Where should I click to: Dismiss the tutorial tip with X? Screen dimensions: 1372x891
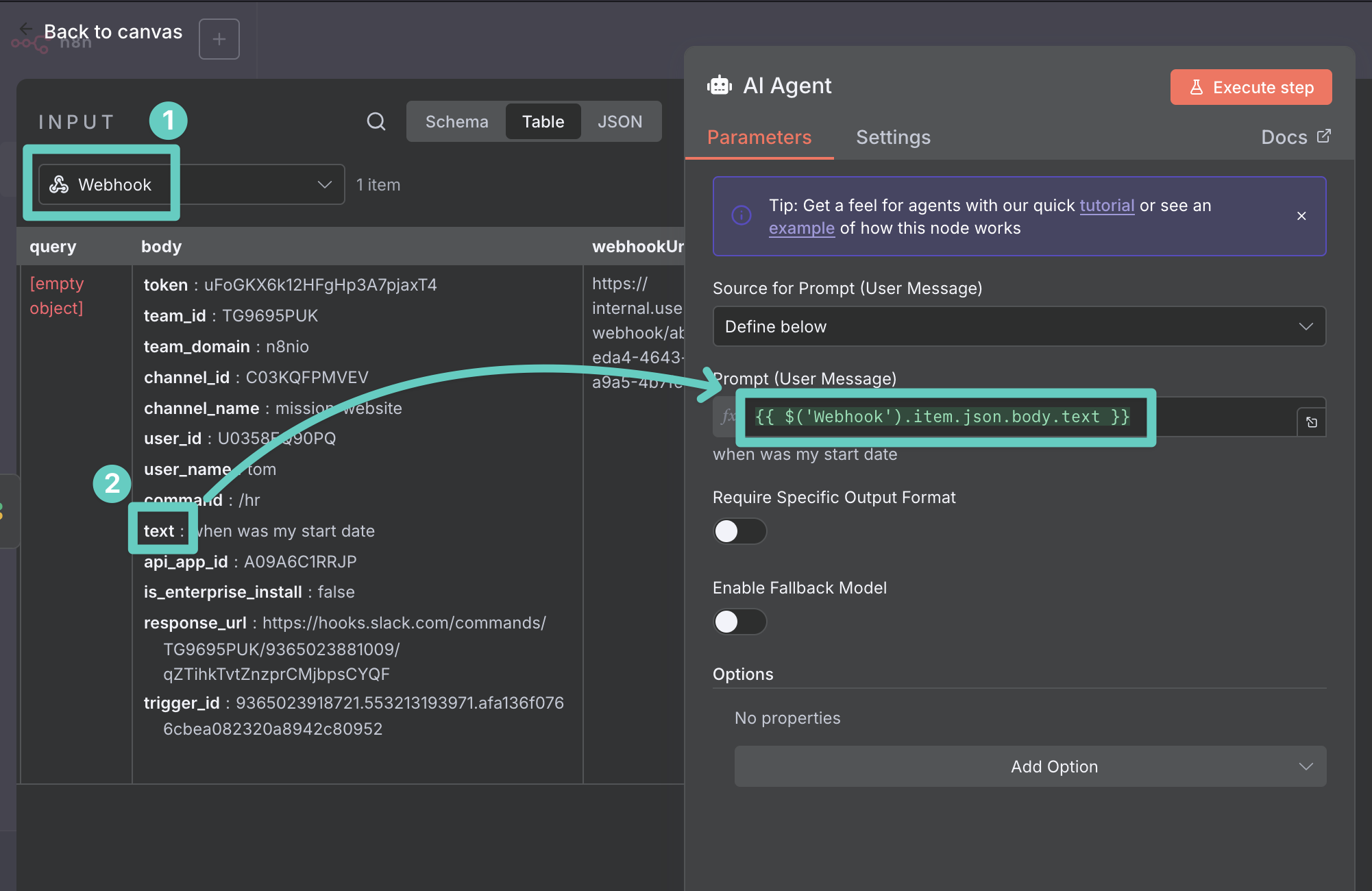[1301, 216]
